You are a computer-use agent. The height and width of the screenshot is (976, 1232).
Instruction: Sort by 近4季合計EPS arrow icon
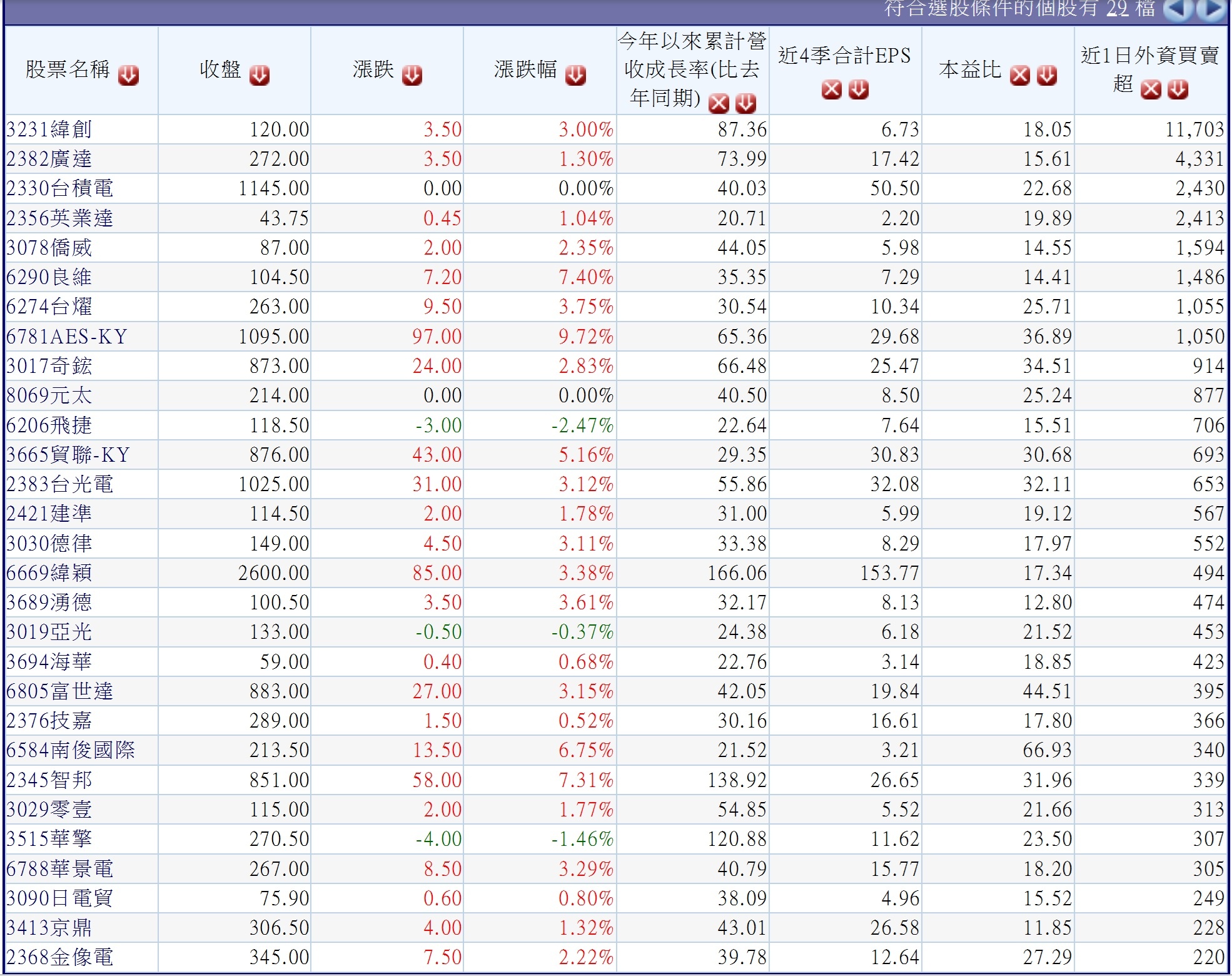pyautogui.click(x=859, y=89)
